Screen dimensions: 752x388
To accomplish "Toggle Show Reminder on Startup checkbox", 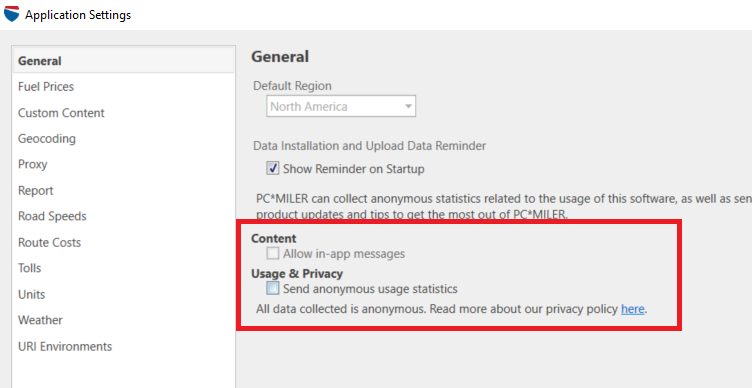I will tap(273, 169).
